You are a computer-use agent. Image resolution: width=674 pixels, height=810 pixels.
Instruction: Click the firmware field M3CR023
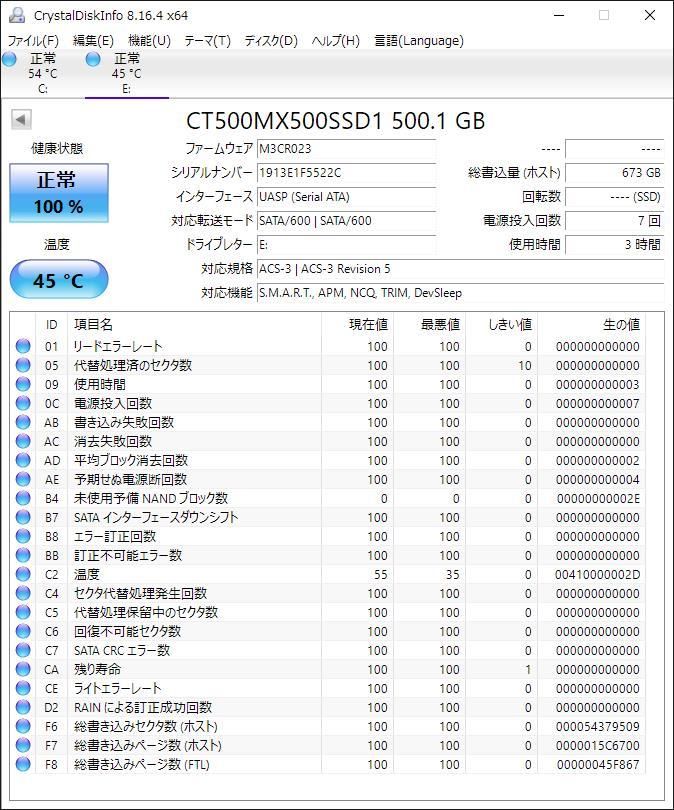tap(346, 149)
